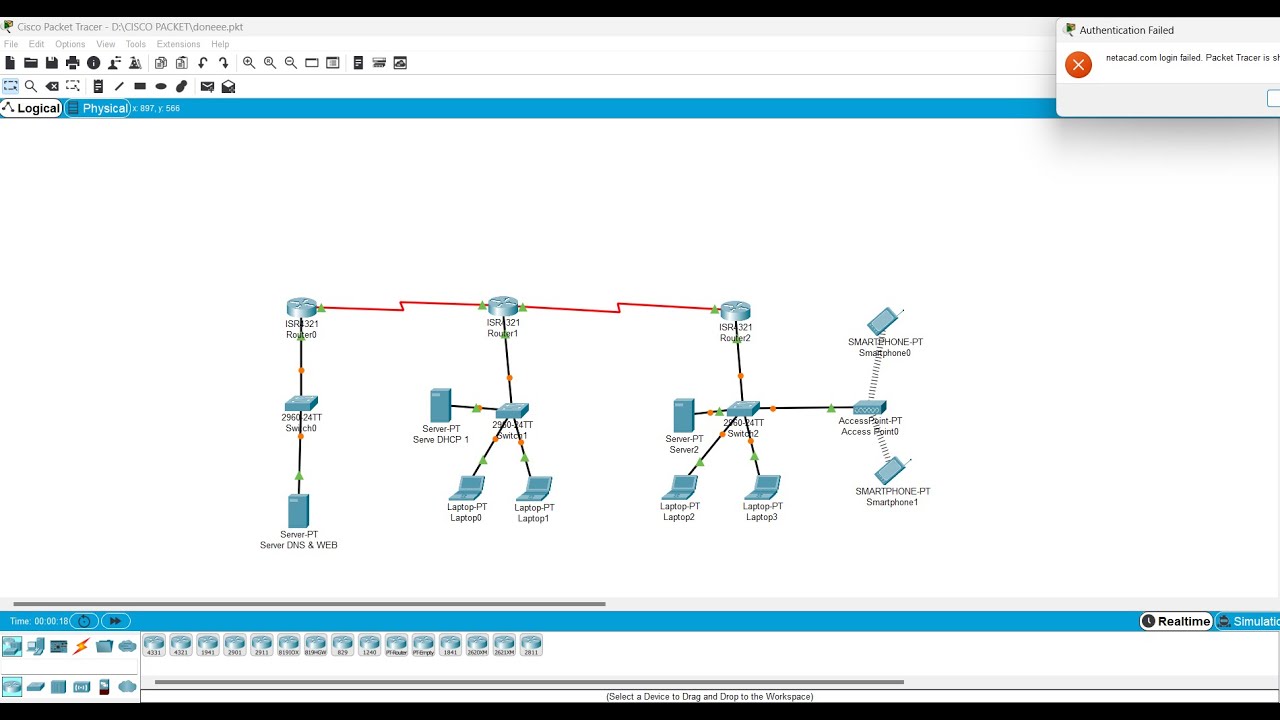
Task: Select Laptop0 in the workspace
Action: click(x=466, y=488)
